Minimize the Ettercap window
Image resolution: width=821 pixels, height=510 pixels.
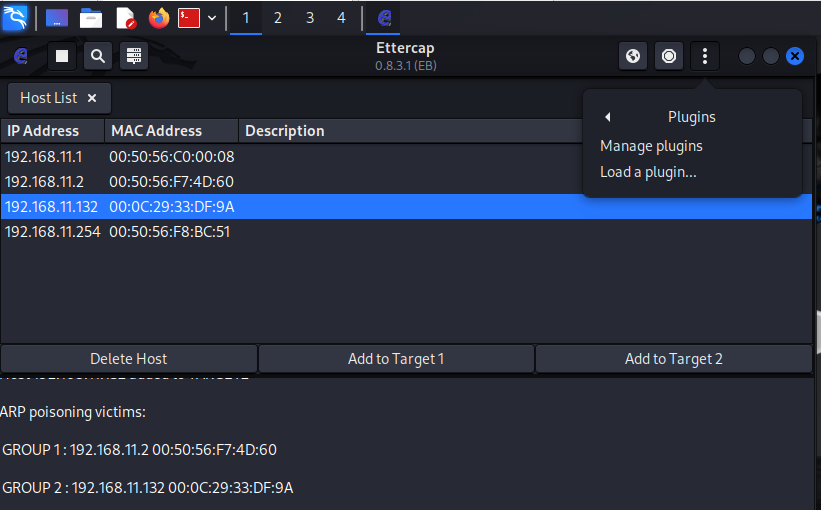pos(747,56)
